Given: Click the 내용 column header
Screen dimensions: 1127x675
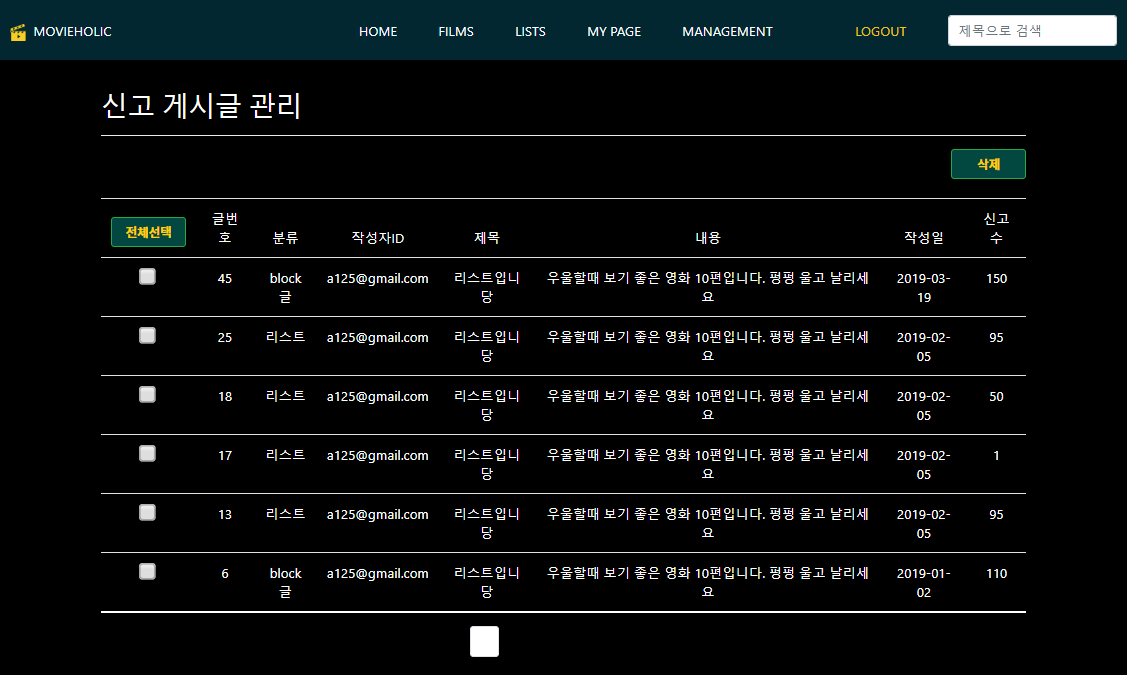Looking at the screenshot, I should [708, 238].
